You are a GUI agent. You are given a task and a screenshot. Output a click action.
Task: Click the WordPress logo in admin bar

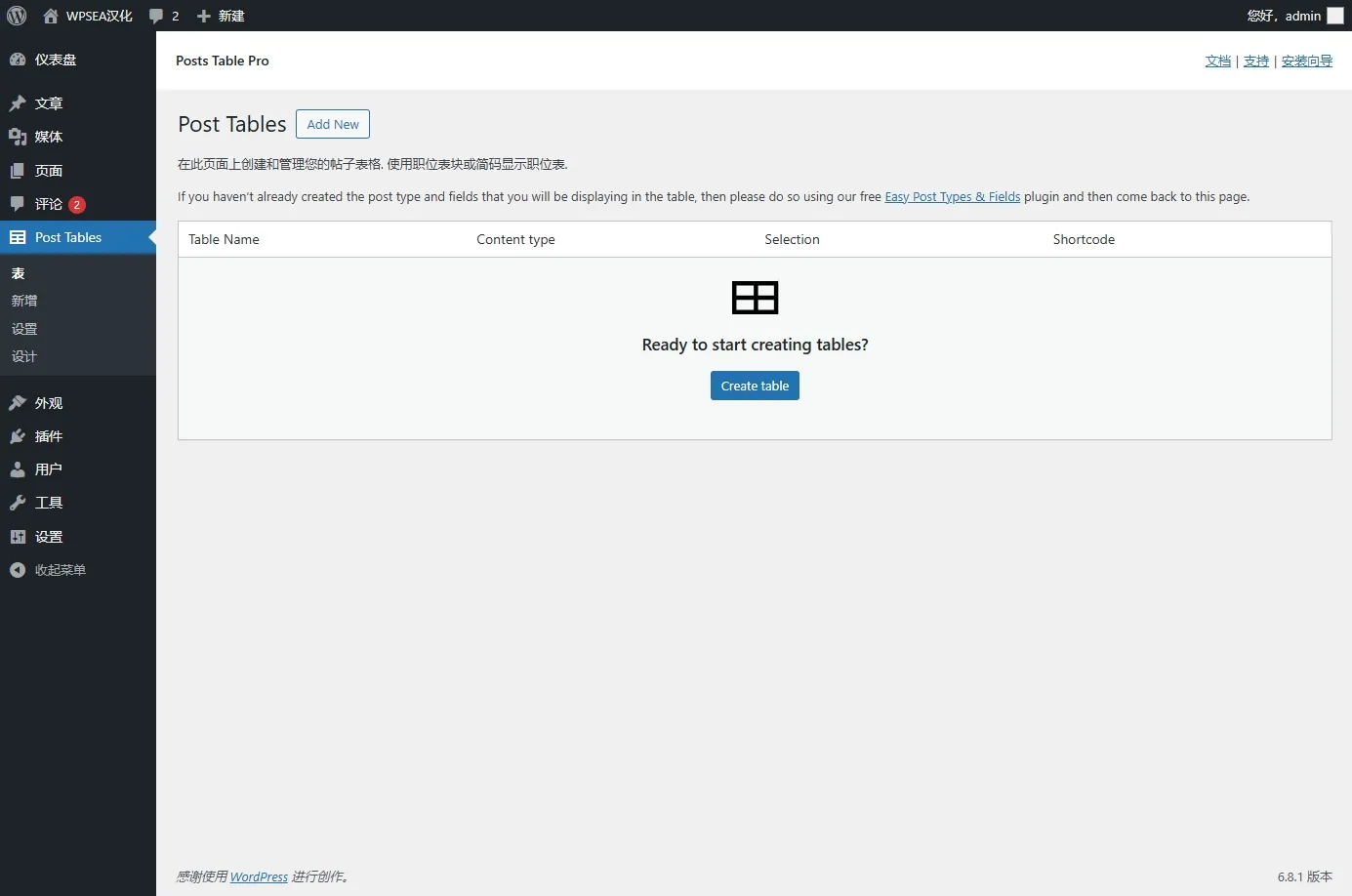(17, 16)
